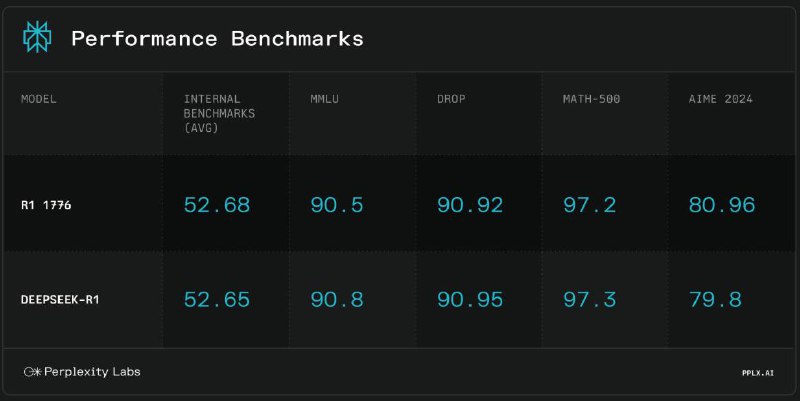The width and height of the screenshot is (800, 401).
Task: Open the PPLX.AI link
Action: coord(758,373)
